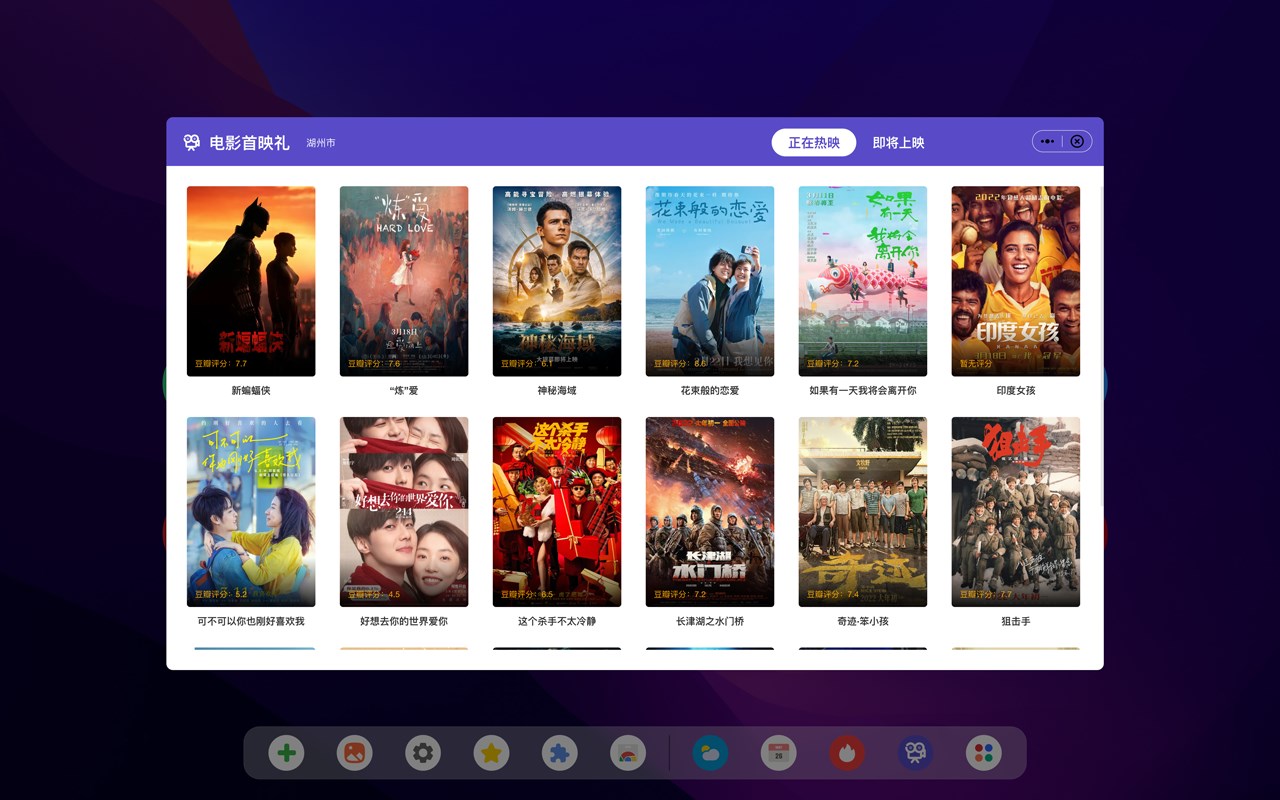Click the 花束般的恋爱 title label
The height and width of the screenshot is (800, 1280).
pyautogui.click(x=710, y=390)
